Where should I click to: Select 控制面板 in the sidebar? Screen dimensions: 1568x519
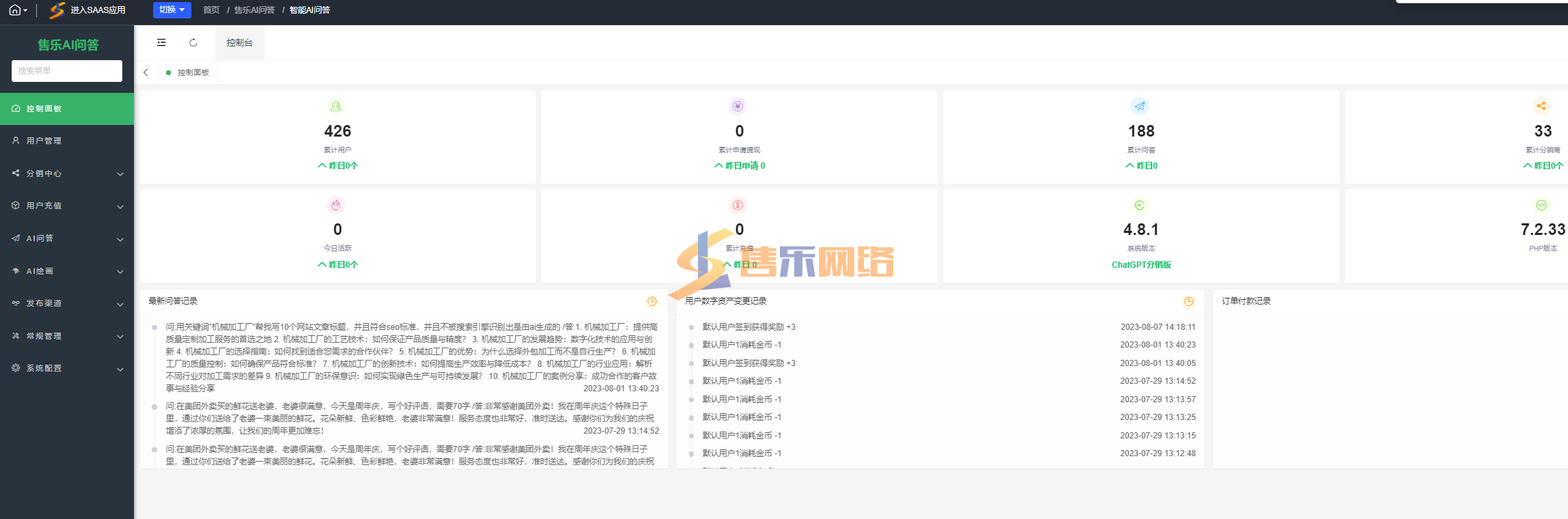point(67,109)
